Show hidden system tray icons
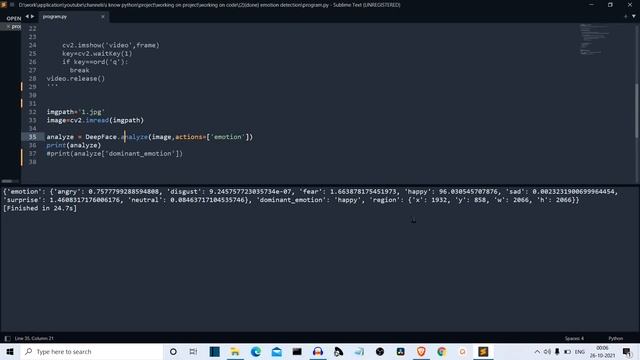The width and height of the screenshot is (640, 360). 537,351
